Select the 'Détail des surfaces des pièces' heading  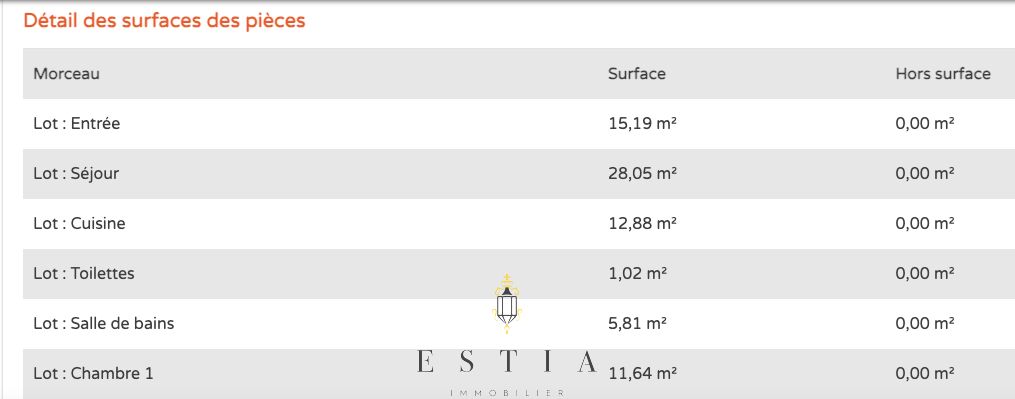tap(164, 21)
